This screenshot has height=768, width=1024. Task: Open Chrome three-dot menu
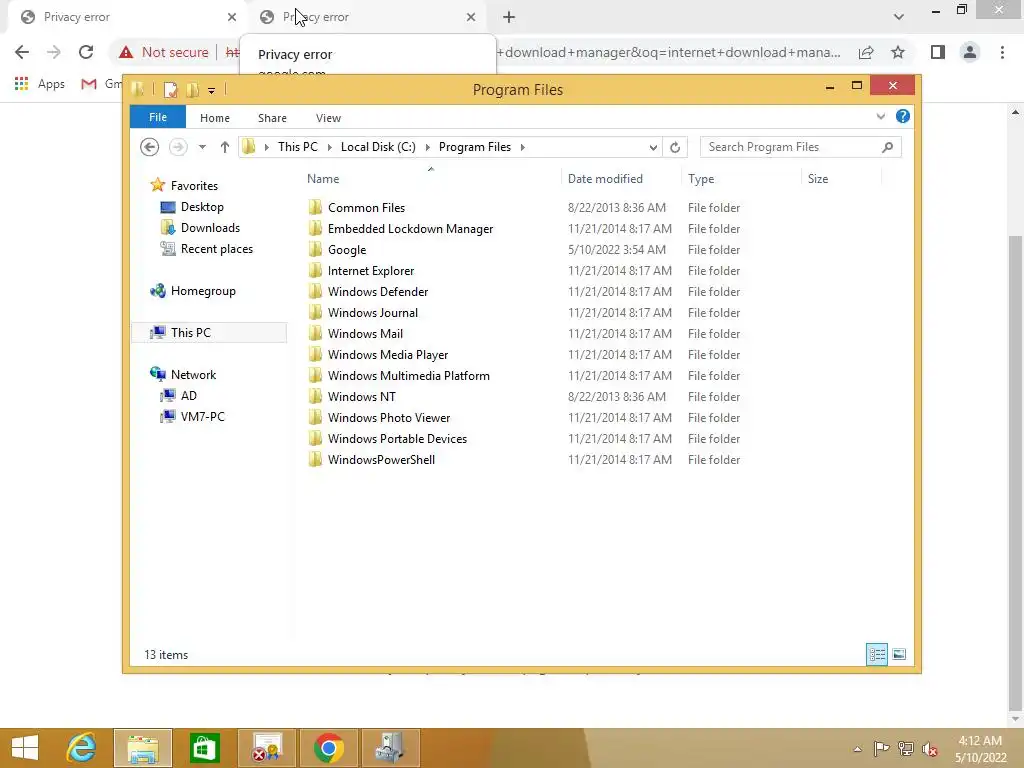coord(1002,52)
